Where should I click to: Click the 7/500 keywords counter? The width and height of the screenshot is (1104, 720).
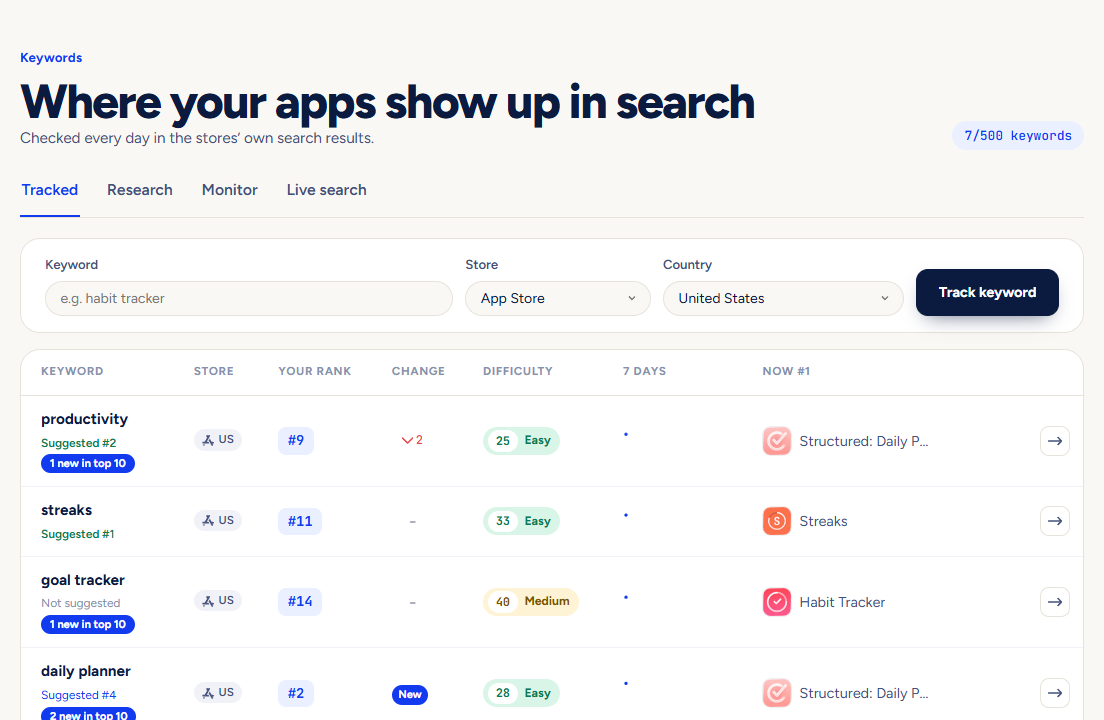click(1018, 136)
